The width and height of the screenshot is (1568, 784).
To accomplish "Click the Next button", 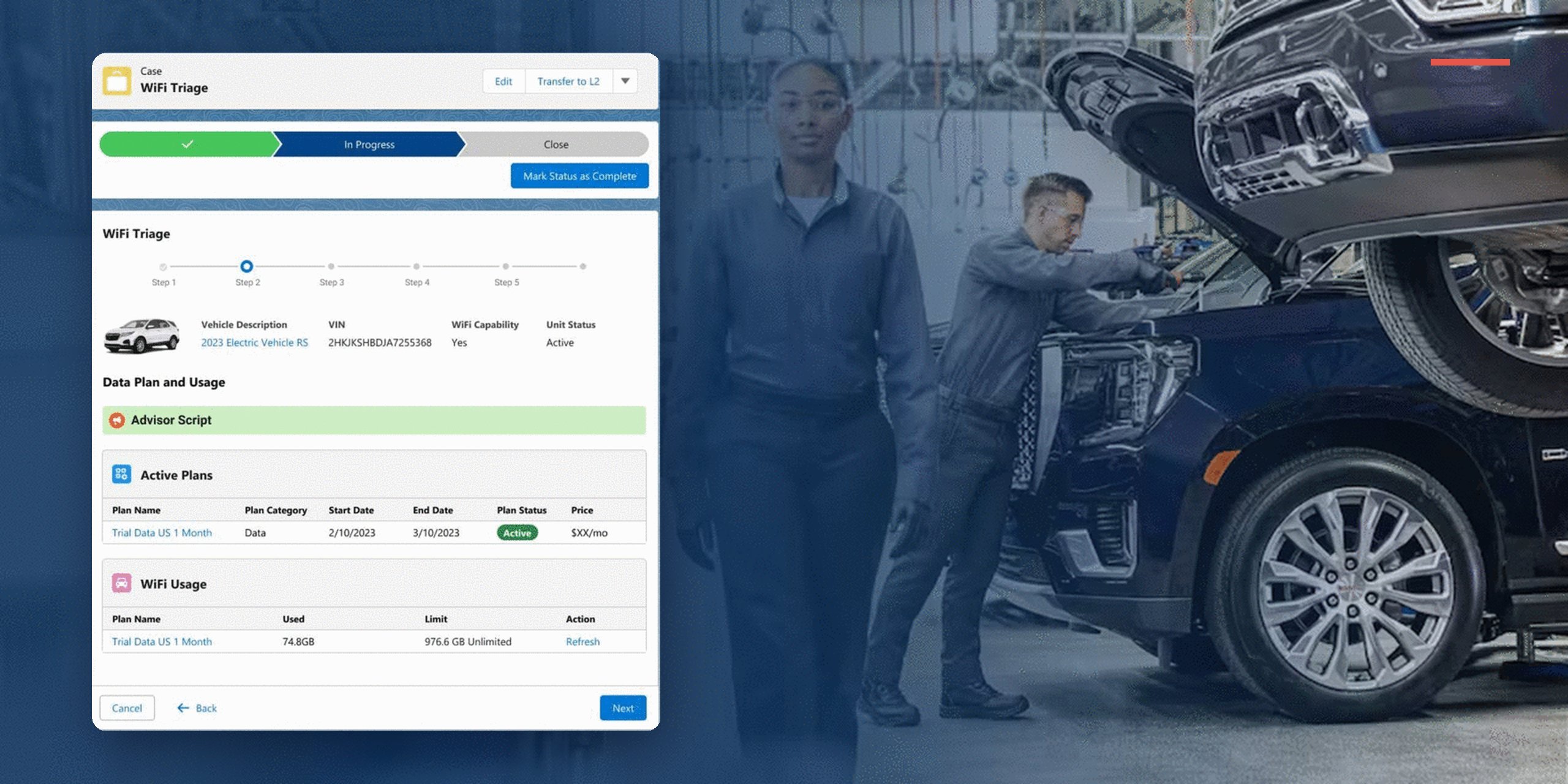I will 623,708.
